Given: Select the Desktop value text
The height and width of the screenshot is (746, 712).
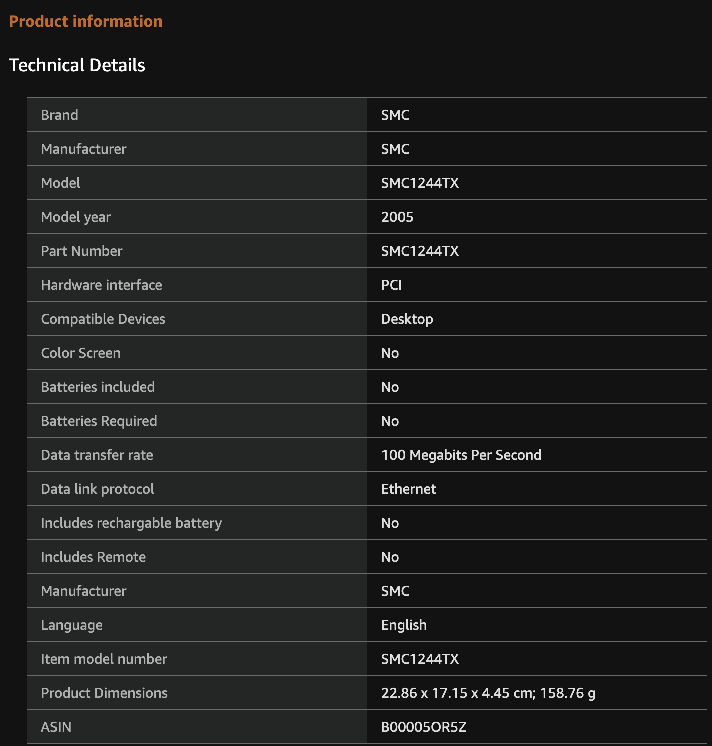Looking at the screenshot, I should coord(407,319).
